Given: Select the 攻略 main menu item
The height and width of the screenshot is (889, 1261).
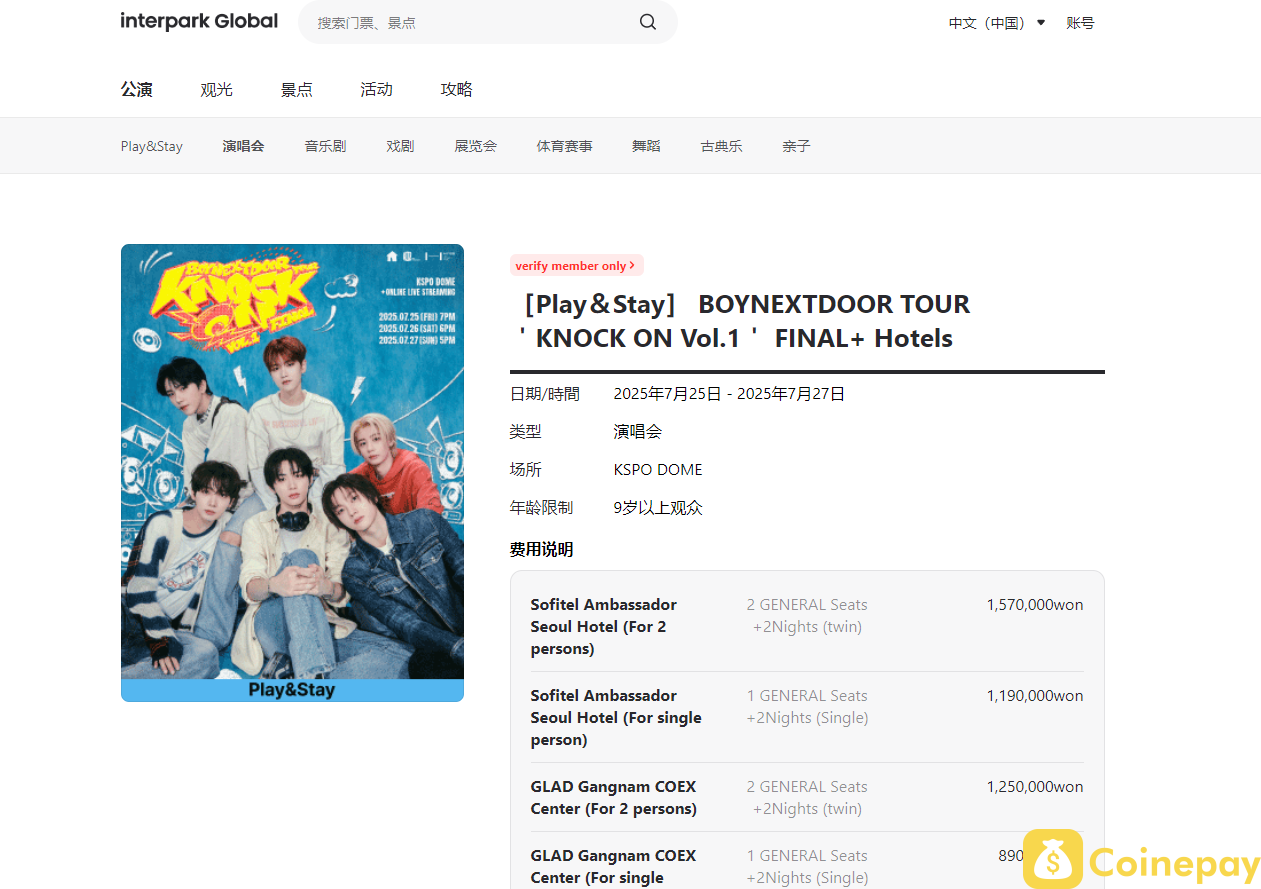Looking at the screenshot, I should pos(456,89).
